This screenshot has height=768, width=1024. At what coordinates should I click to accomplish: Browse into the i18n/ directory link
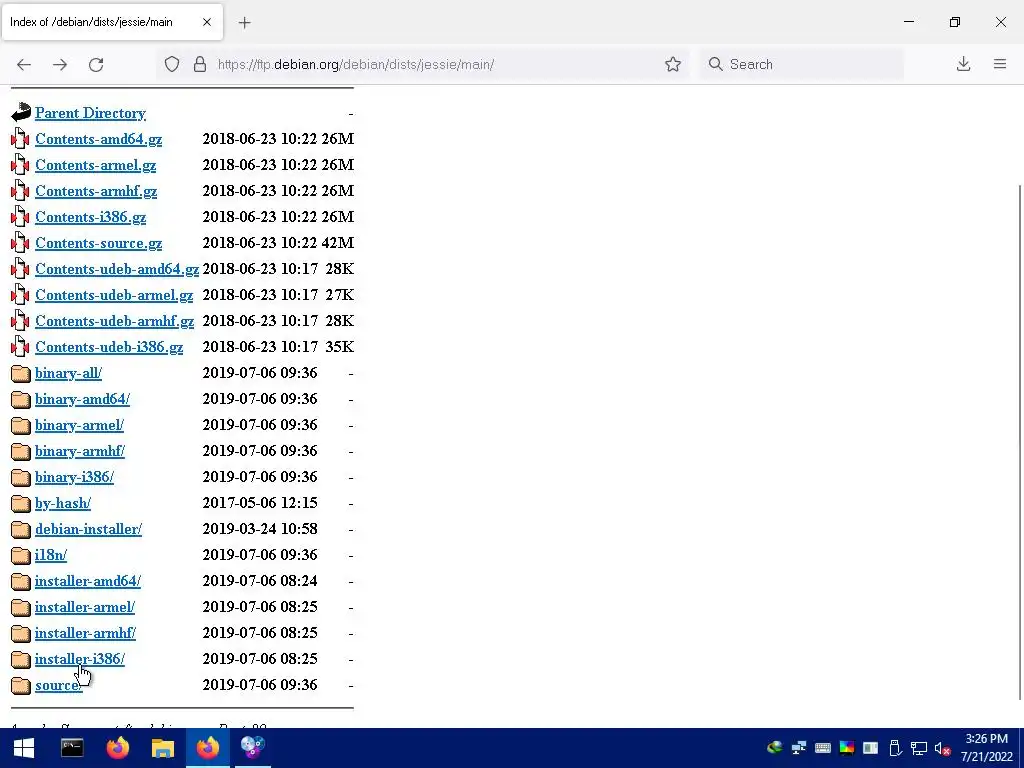pos(51,555)
